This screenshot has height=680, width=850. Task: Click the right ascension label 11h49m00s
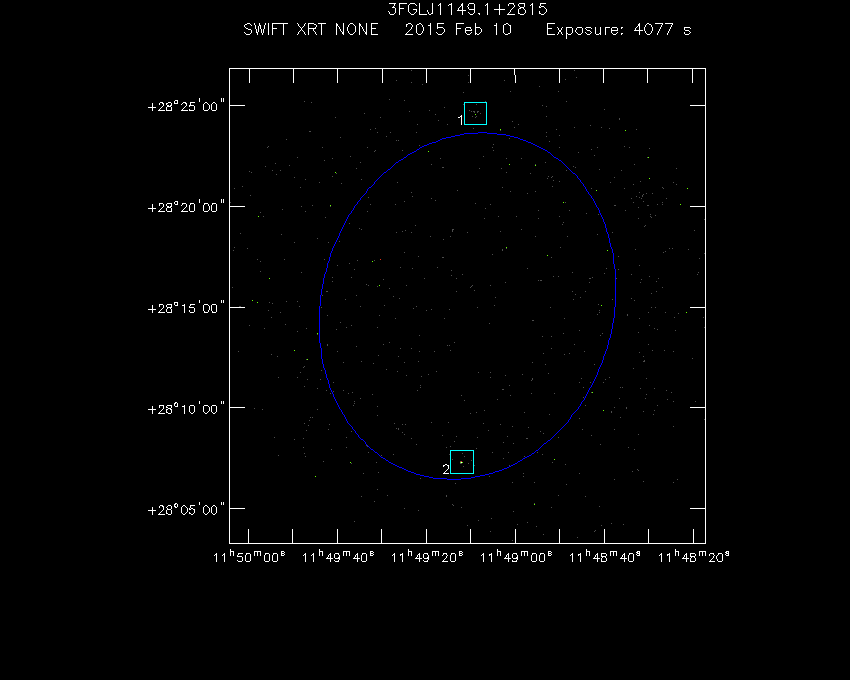pyautogui.click(x=516, y=557)
